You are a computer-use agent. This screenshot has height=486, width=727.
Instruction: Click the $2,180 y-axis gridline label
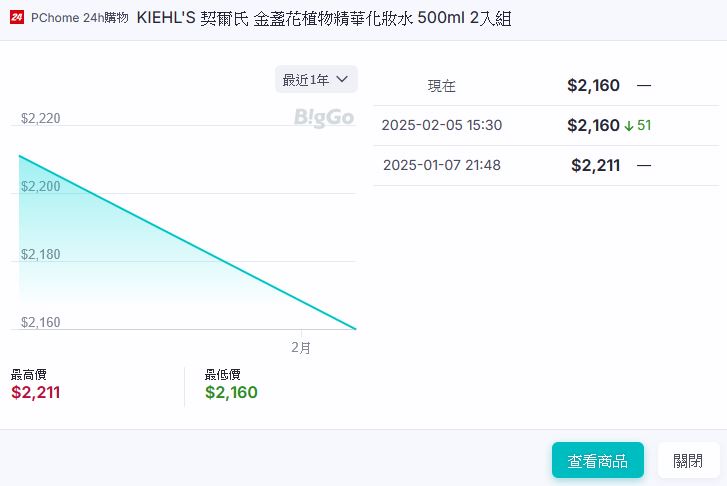pos(41,255)
